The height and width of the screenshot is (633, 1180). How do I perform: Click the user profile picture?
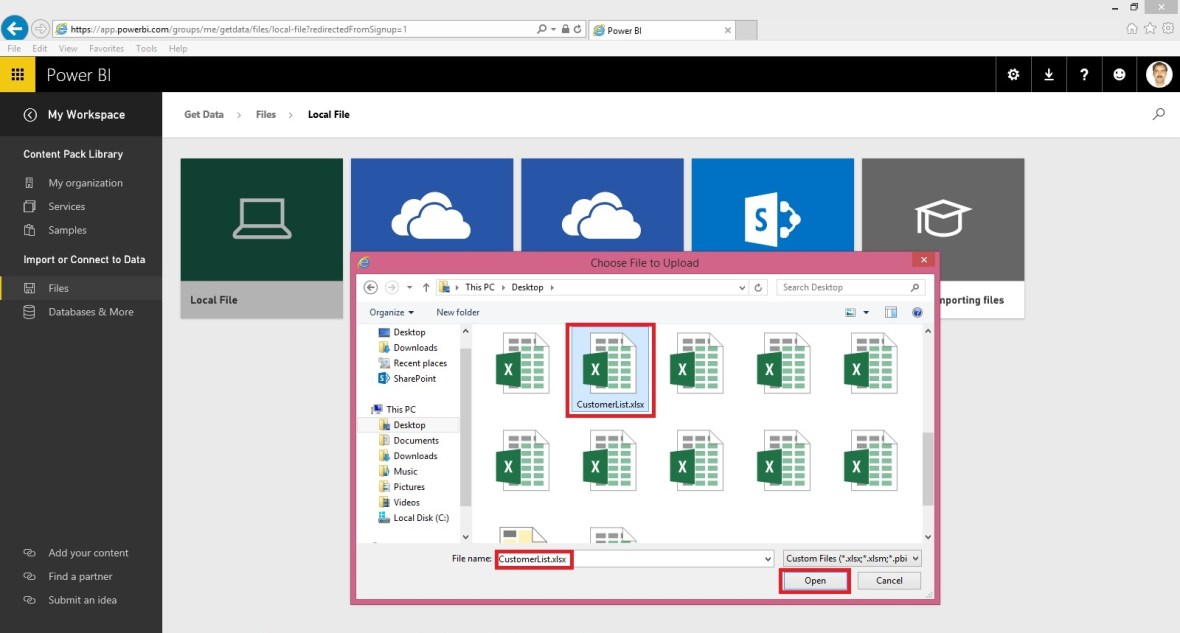click(1159, 74)
